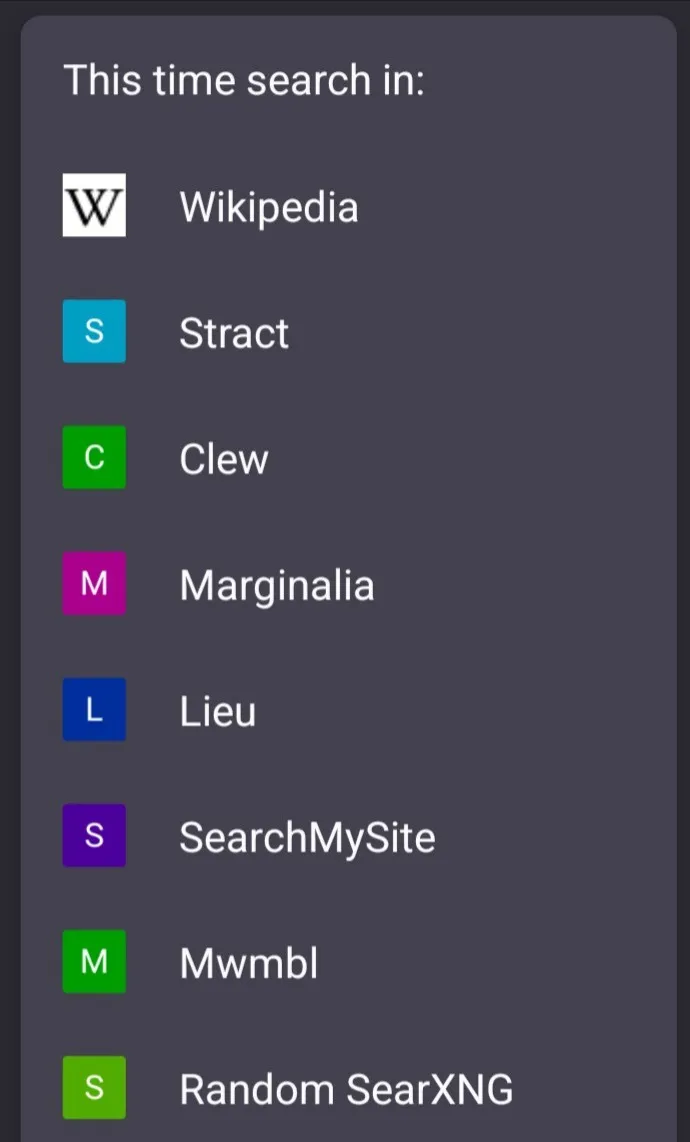The height and width of the screenshot is (1142, 690).
Task: Click the light green S SearXNG icon
Action: 94,1087
